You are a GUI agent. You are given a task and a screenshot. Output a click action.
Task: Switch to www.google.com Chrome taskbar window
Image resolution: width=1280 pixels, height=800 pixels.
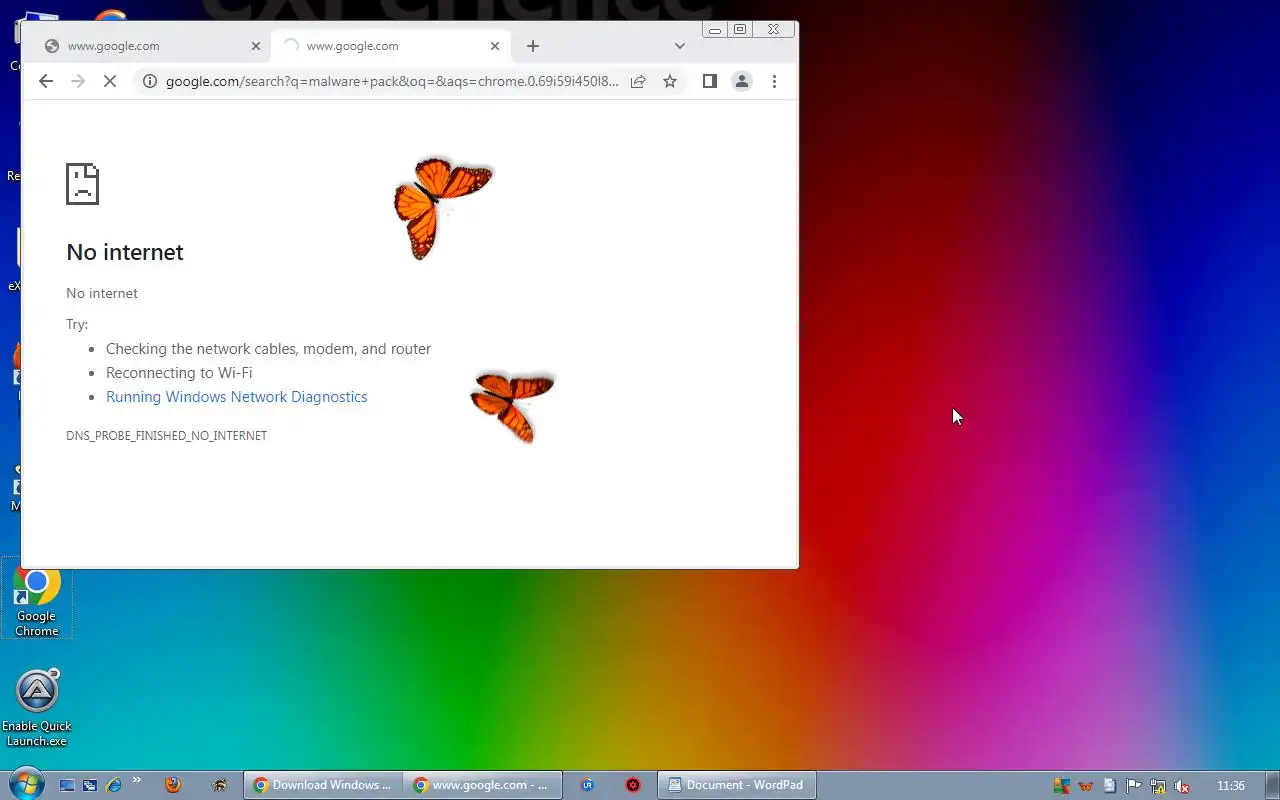coord(482,785)
